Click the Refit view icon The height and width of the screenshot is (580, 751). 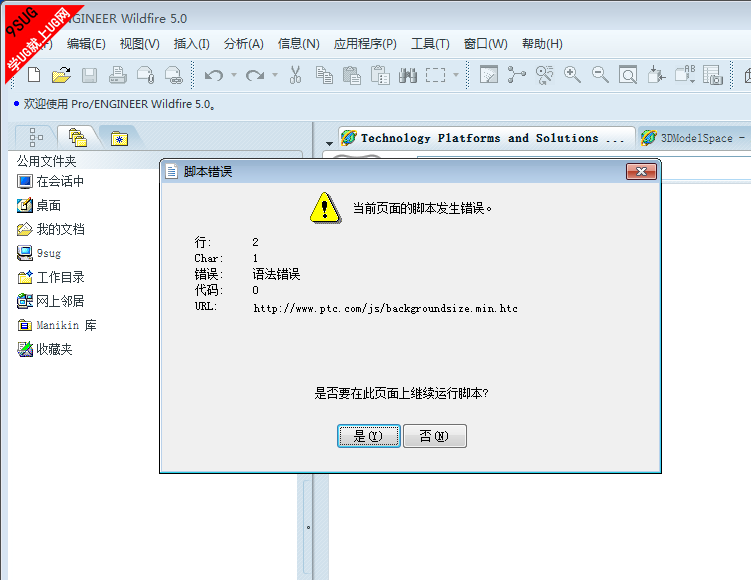[x=627, y=75]
